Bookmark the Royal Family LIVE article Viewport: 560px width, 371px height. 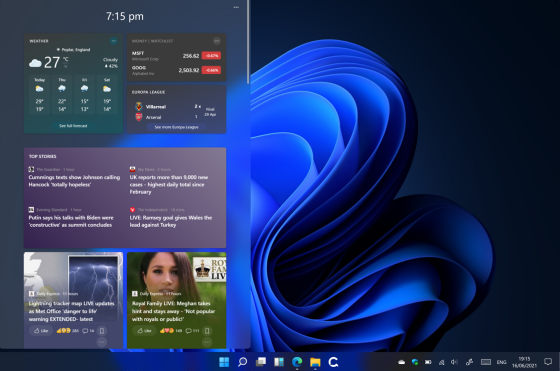(207, 331)
